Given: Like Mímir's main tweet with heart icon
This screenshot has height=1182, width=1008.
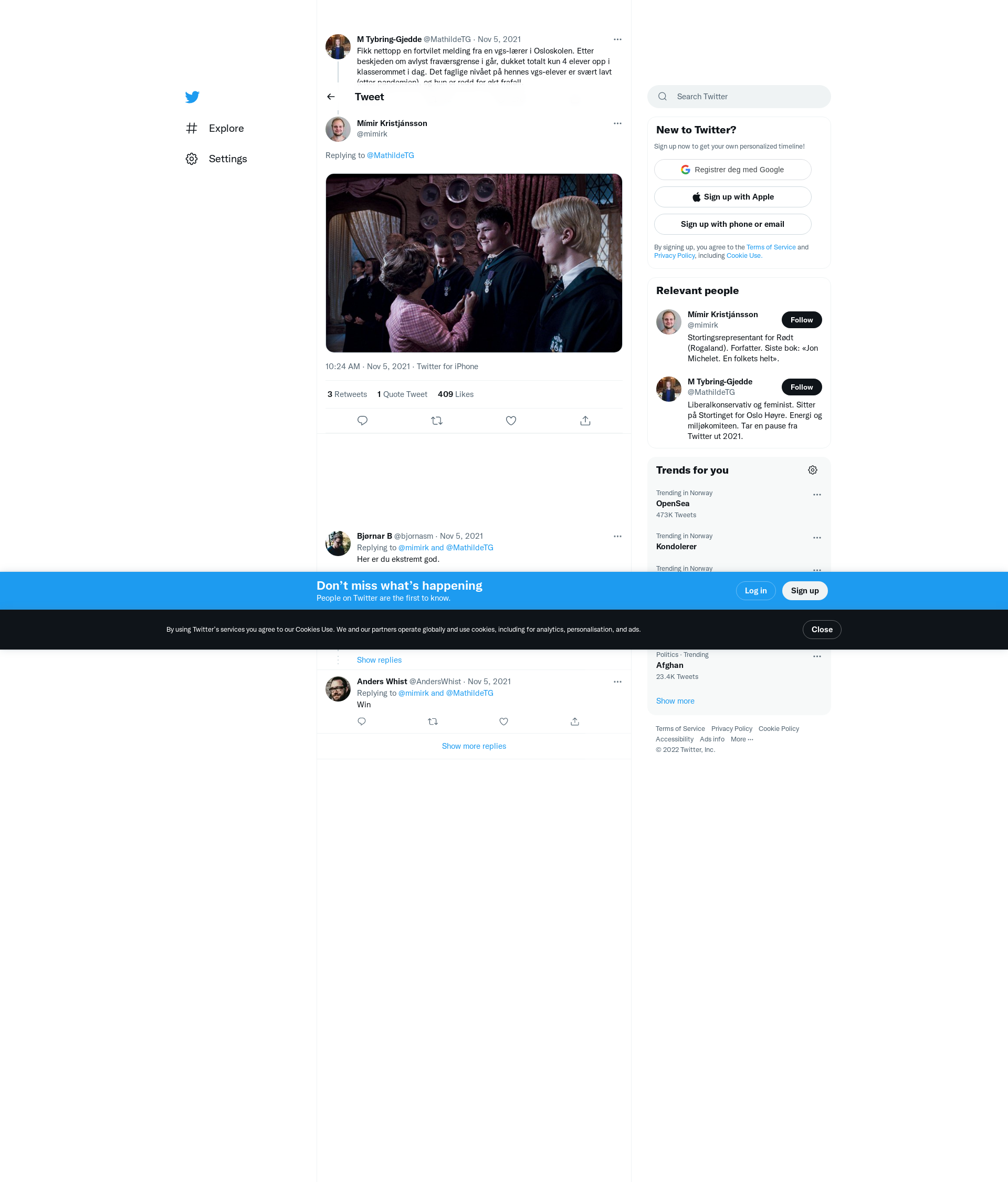Looking at the screenshot, I should click(x=511, y=421).
